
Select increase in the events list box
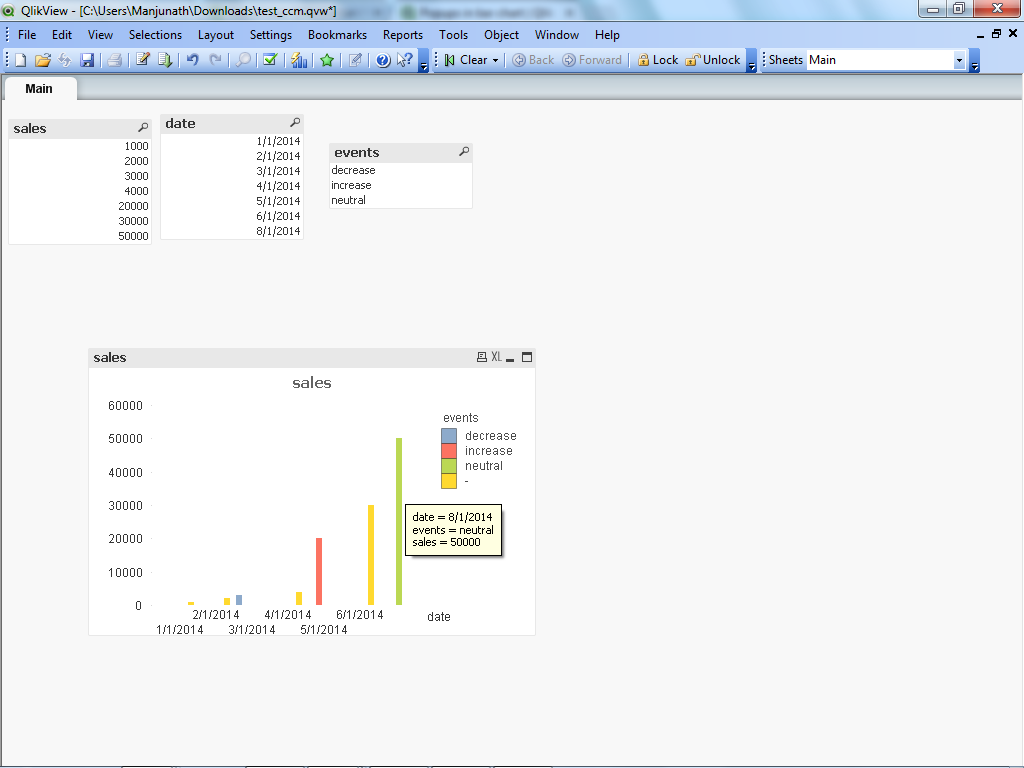point(351,185)
